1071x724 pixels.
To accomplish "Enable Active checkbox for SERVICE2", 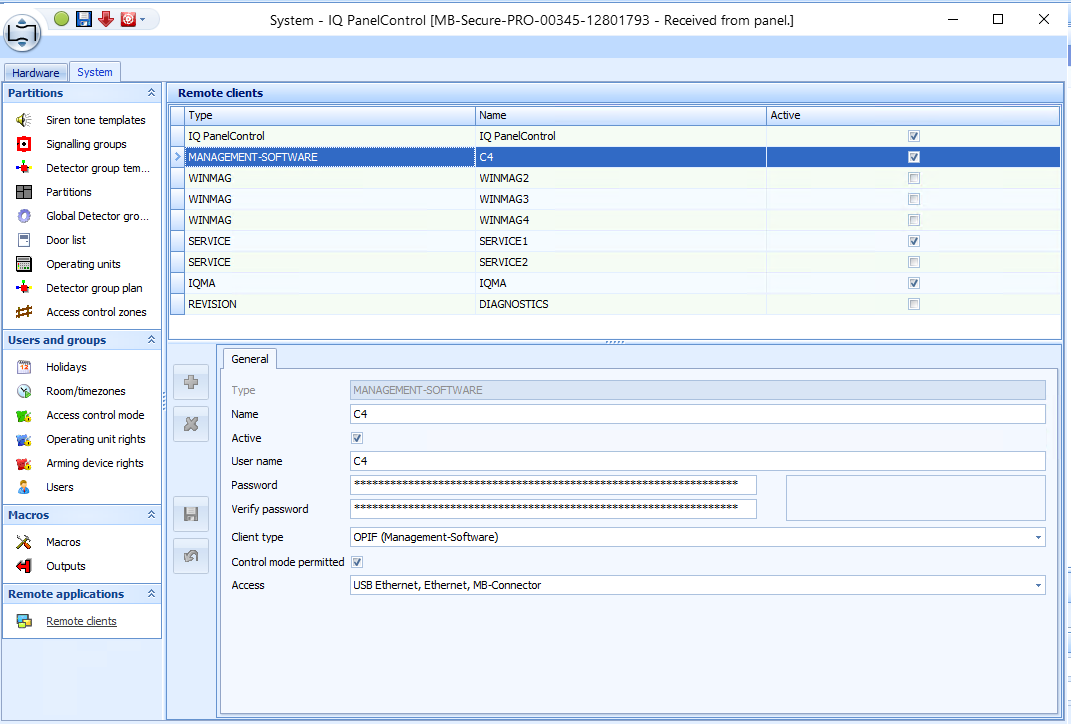I will click(x=914, y=262).
